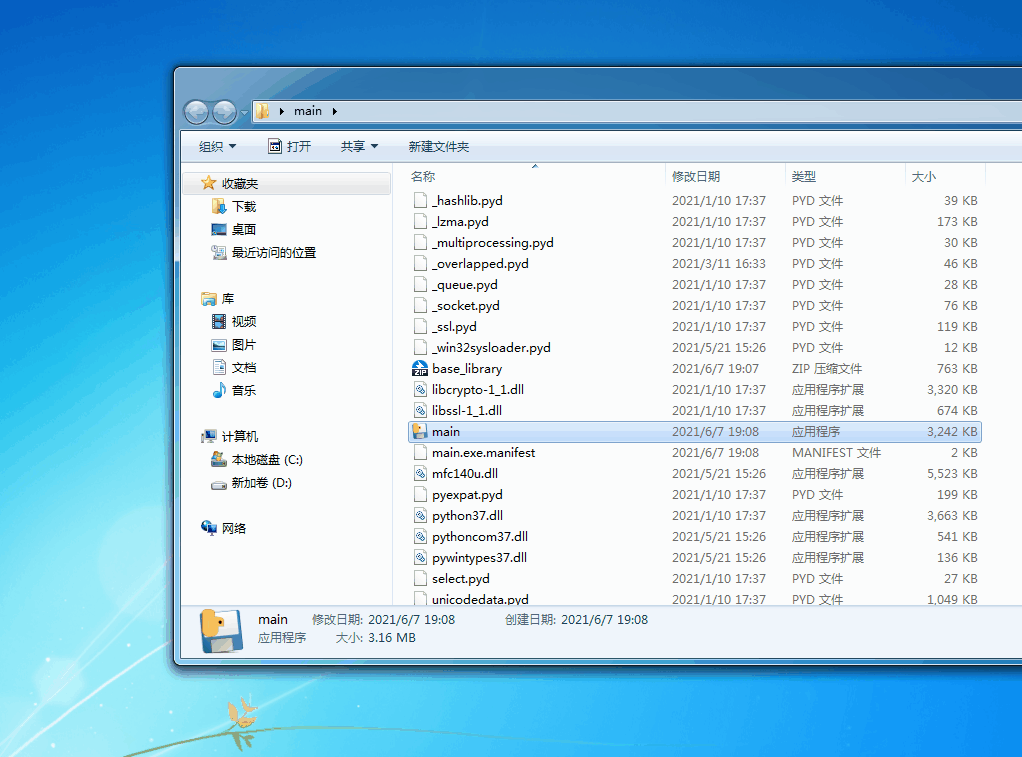Click the large main icon in details pane
The image size is (1022, 757).
click(222, 631)
